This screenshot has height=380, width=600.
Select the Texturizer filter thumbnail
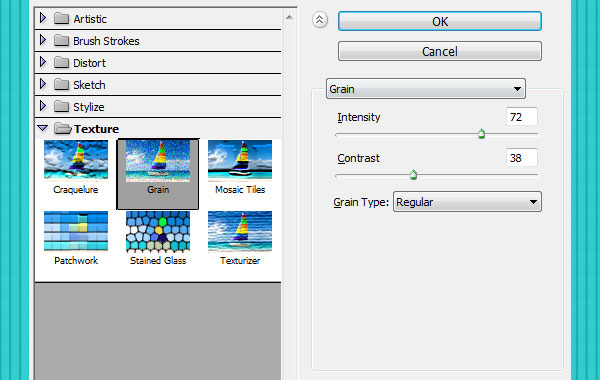(x=240, y=231)
